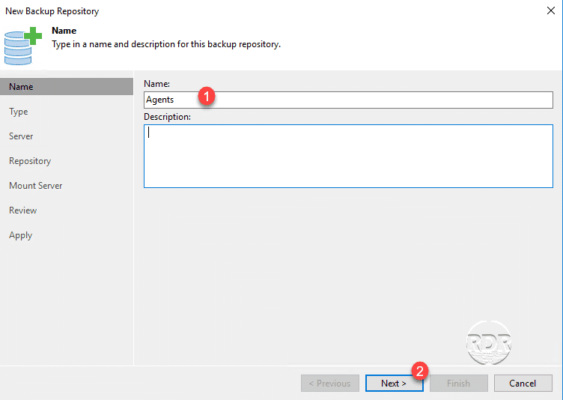Click the bold Name heading text
Screen dimensions: 563x400
click(x=64, y=31)
